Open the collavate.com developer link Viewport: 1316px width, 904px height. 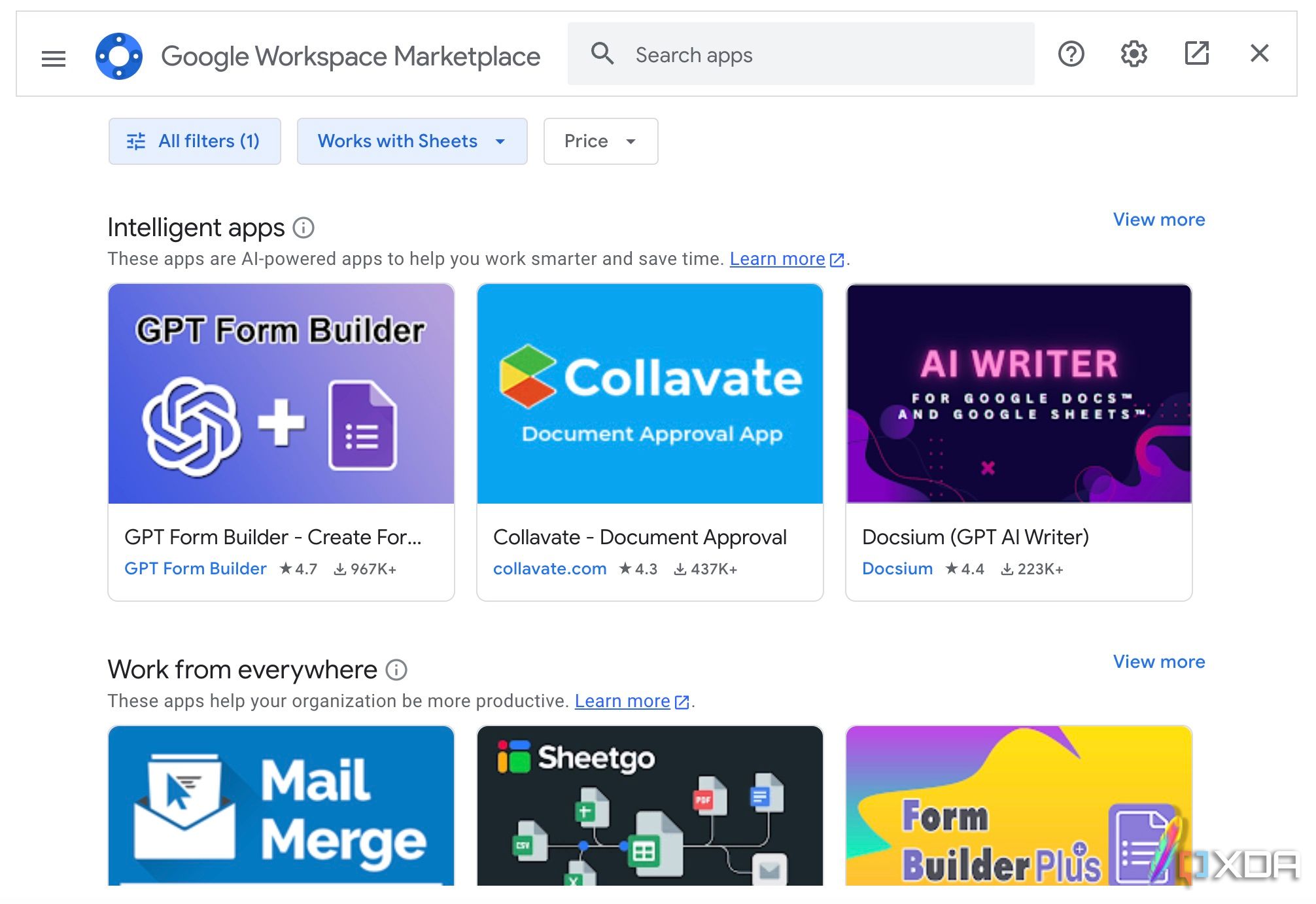pos(550,568)
